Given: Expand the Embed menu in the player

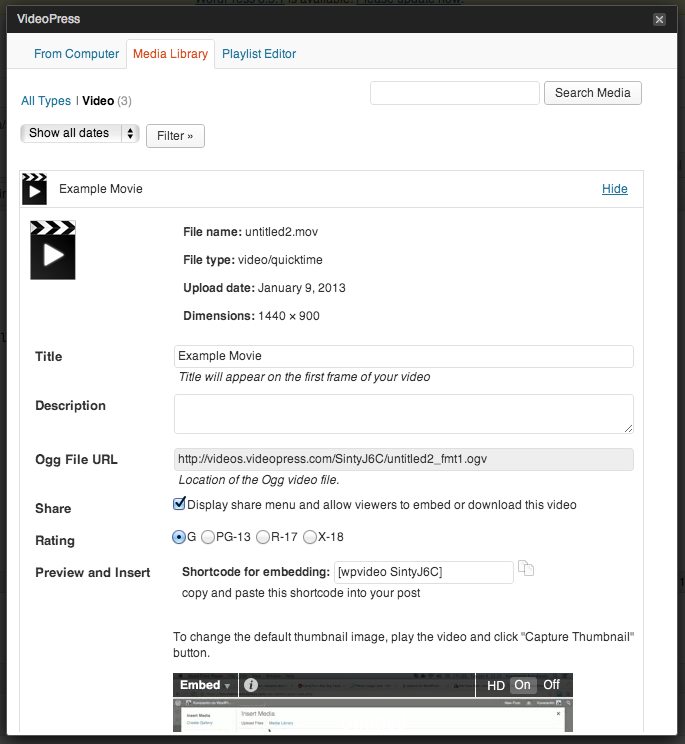Looking at the screenshot, I should click(x=205, y=685).
